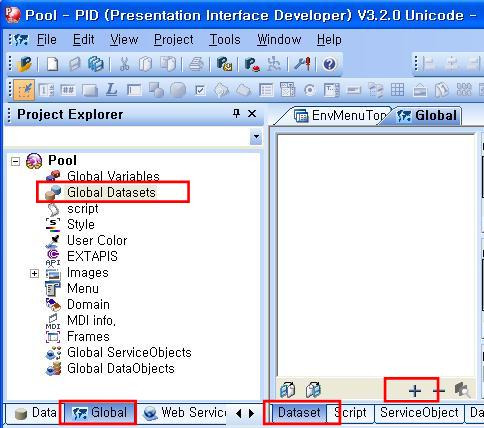Screen dimensions: 484x428
Task: Select the EXTAPIS tree item
Action: tap(92, 256)
